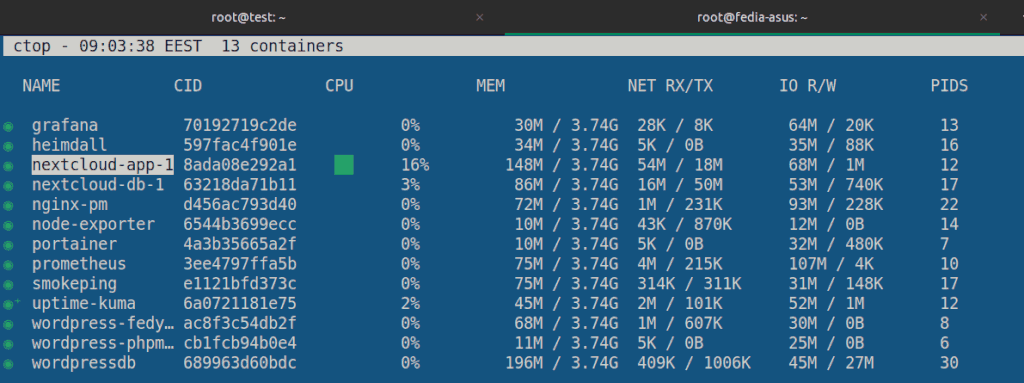This screenshot has height=383, width=1024.
Task: Click the 314K / 311K network value
Action: coord(690,284)
